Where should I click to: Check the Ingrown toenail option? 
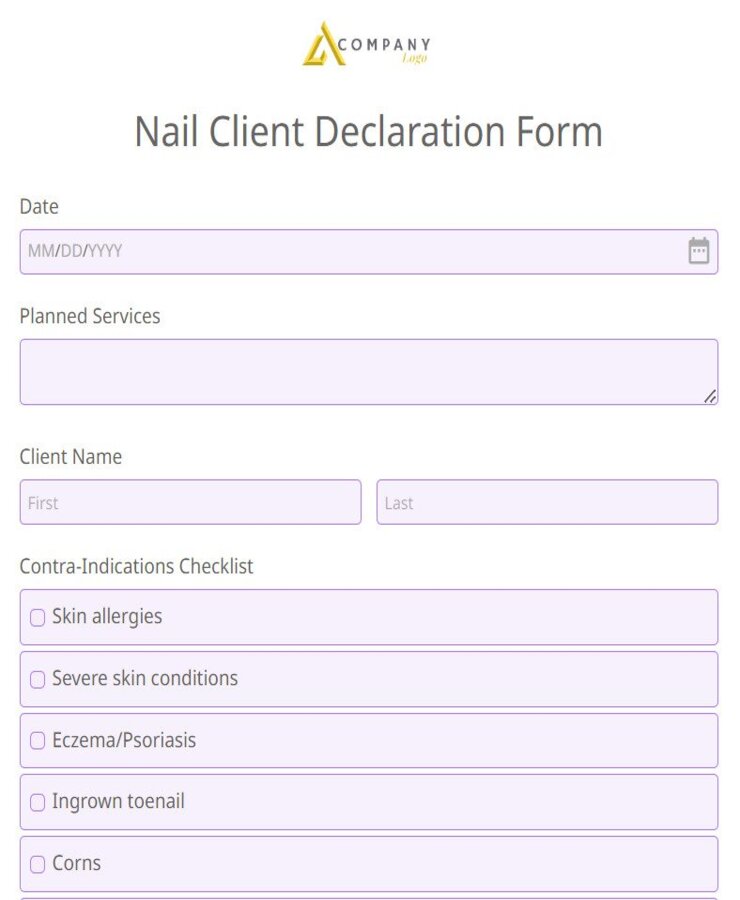[x=37, y=802]
